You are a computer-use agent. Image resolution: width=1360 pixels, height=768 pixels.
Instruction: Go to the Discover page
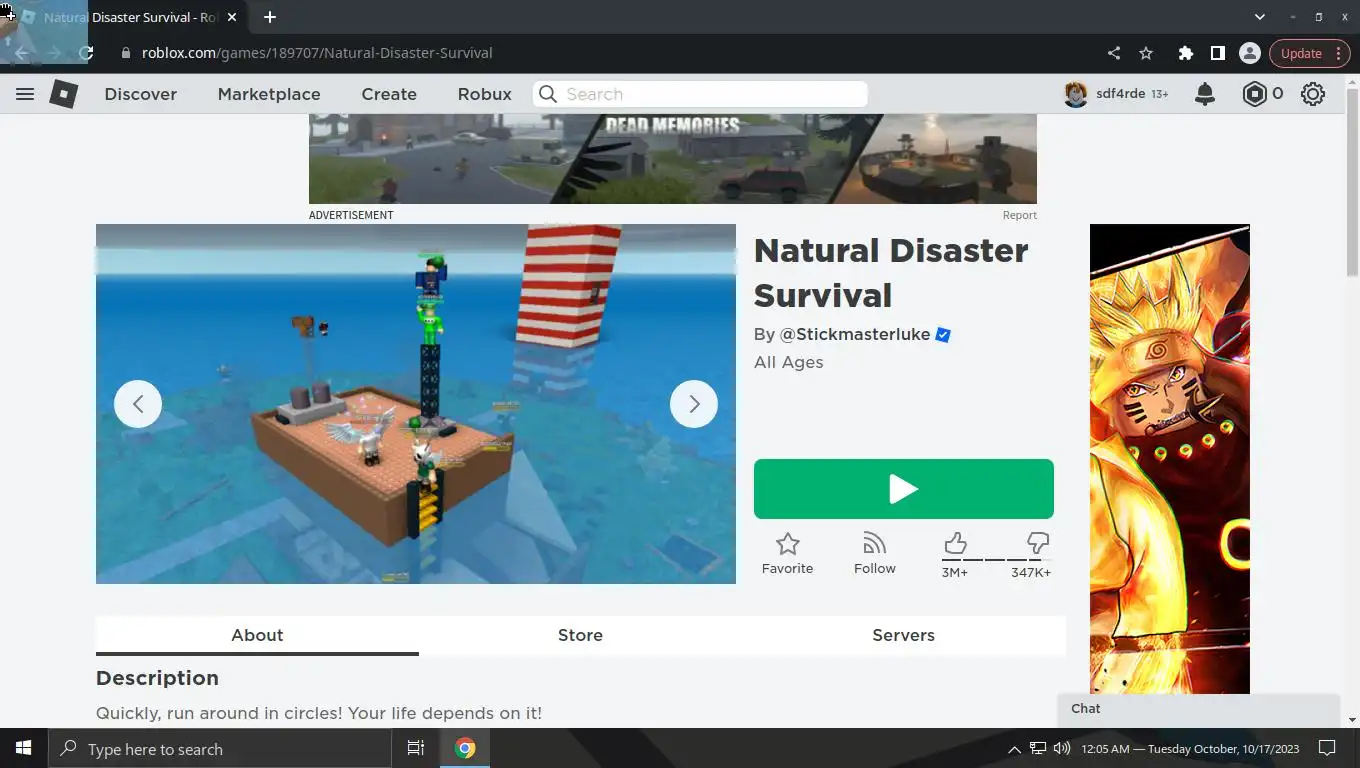(x=141, y=94)
